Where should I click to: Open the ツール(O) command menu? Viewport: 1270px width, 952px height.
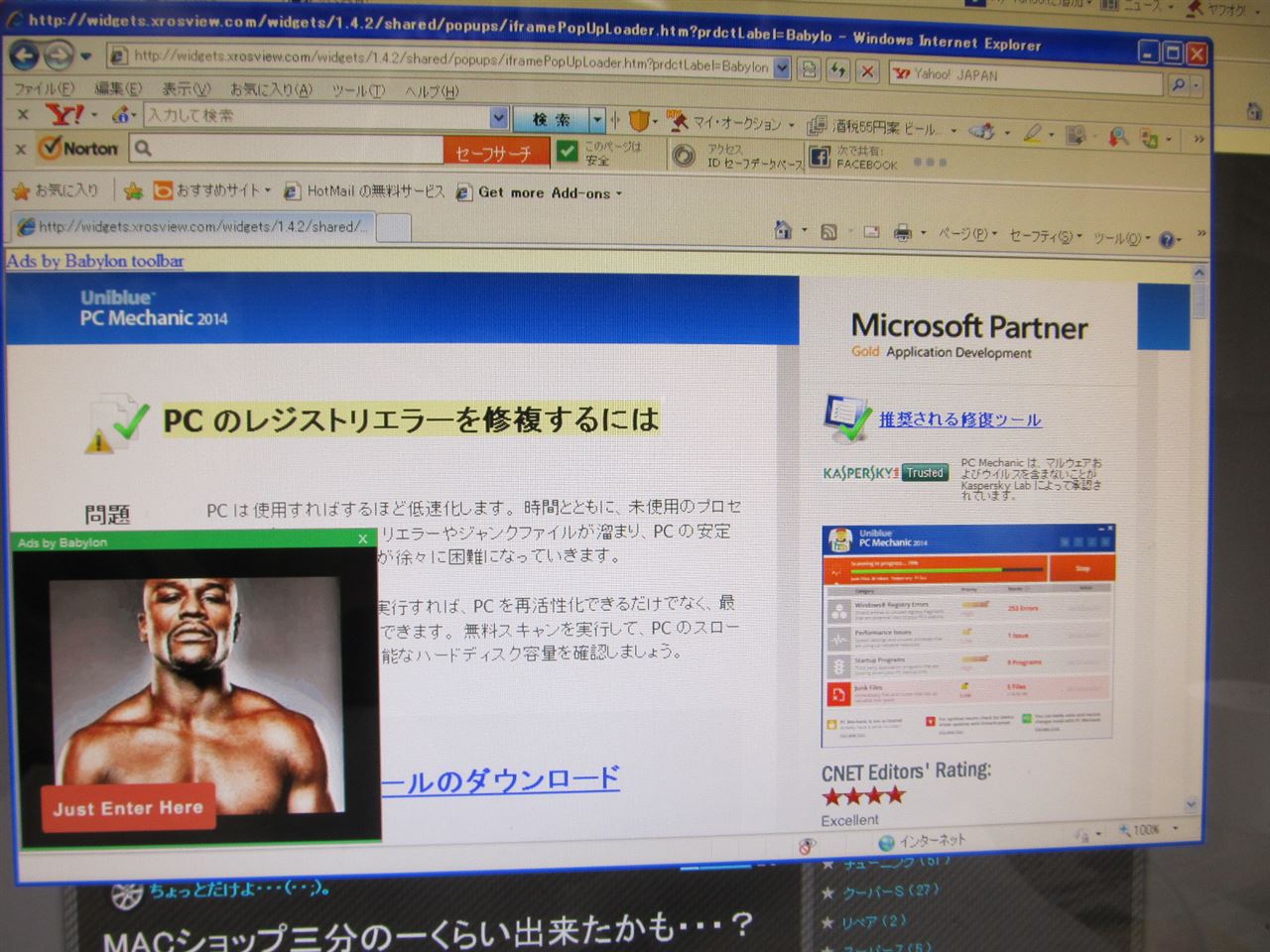pyautogui.click(x=1121, y=239)
